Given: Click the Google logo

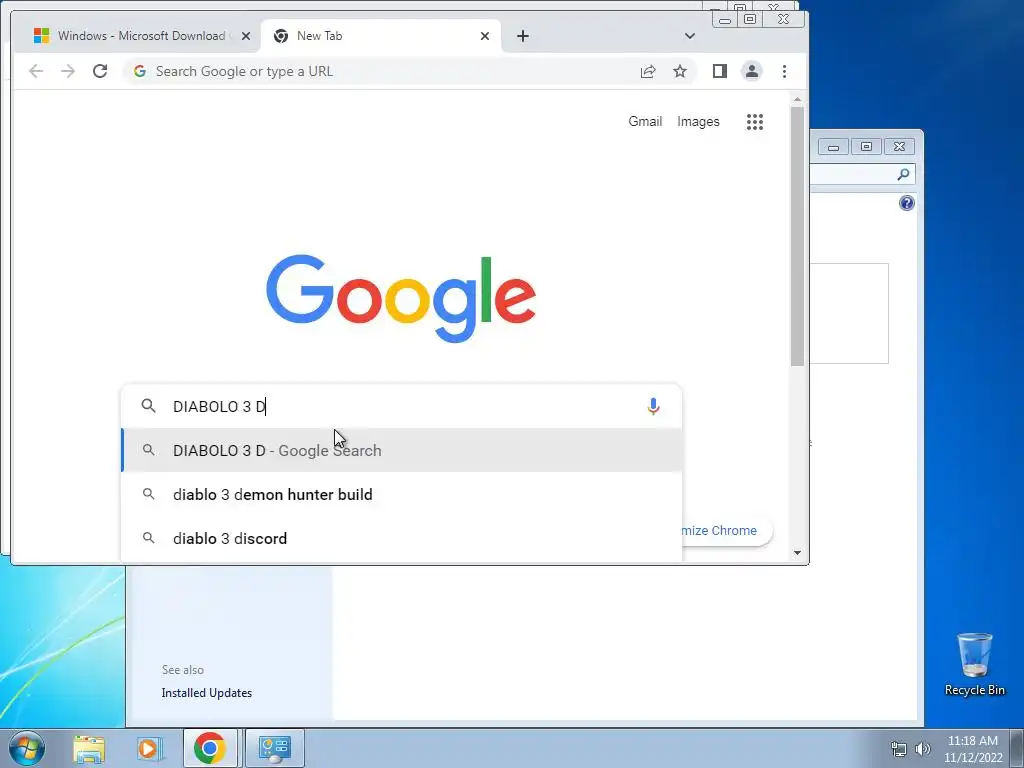Looking at the screenshot, I should click(401, 298).
